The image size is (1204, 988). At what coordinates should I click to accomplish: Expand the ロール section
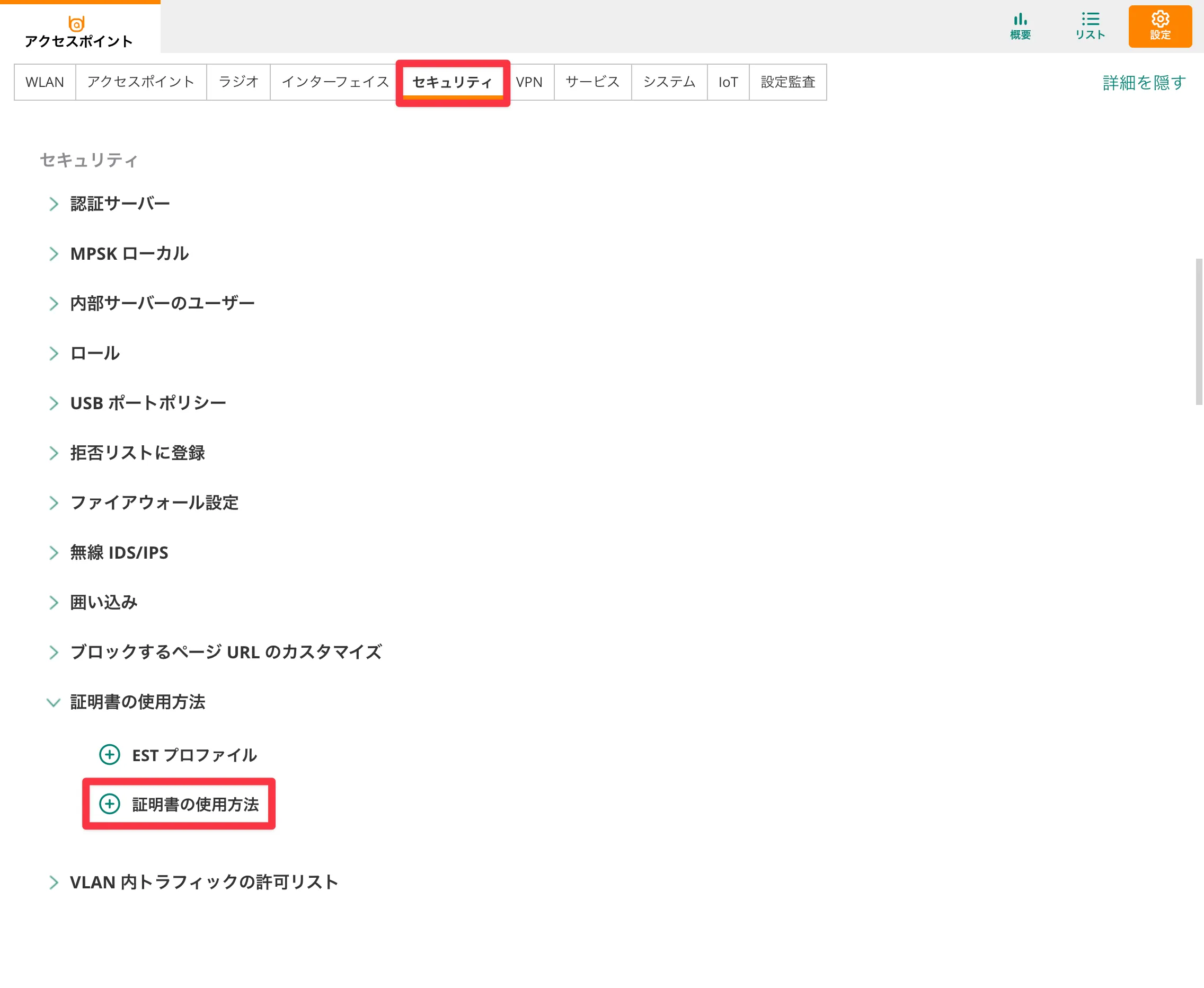point(54,354)
